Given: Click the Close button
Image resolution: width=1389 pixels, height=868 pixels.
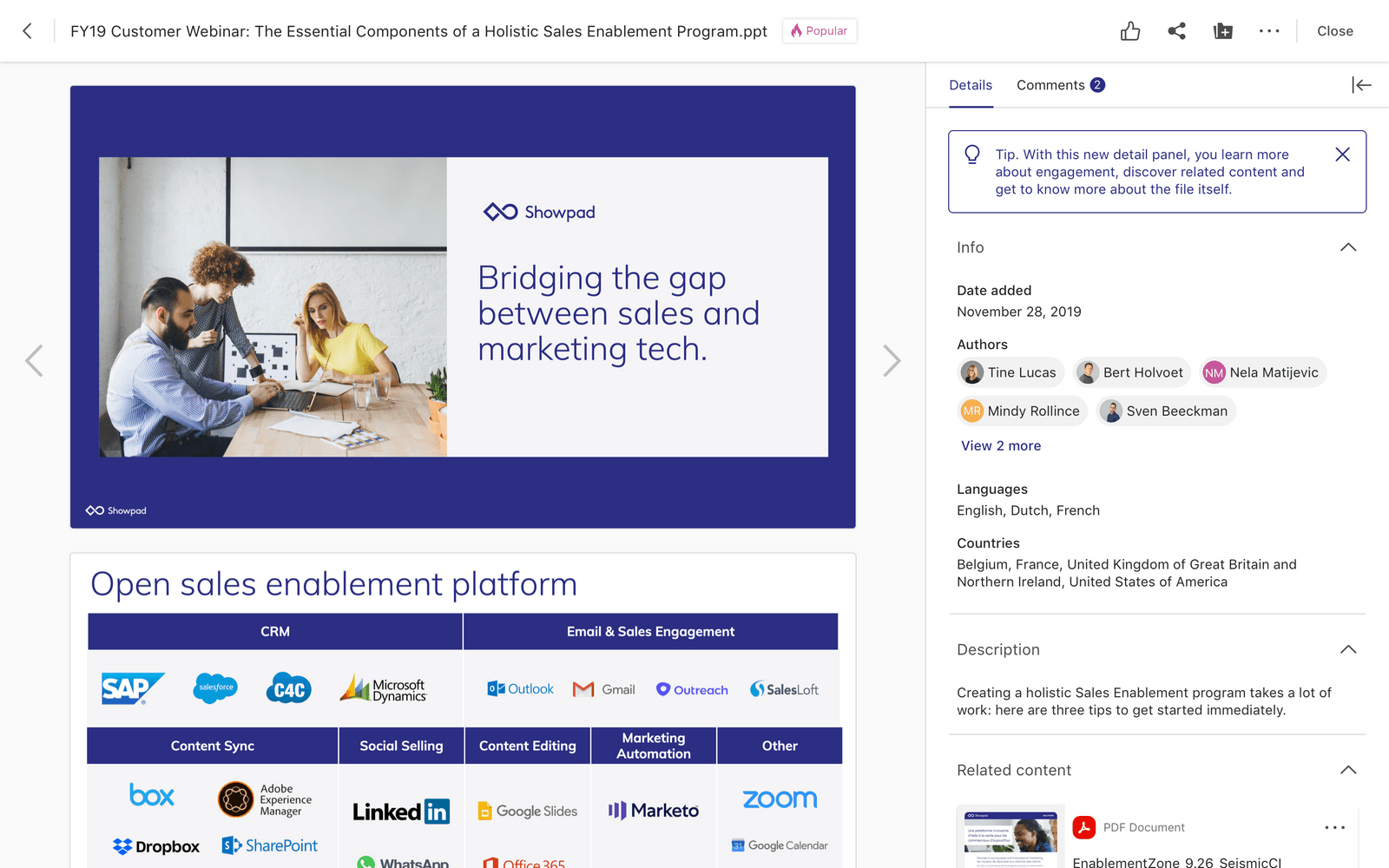Looking at the screenshot, I should (x=1334, y=31).
